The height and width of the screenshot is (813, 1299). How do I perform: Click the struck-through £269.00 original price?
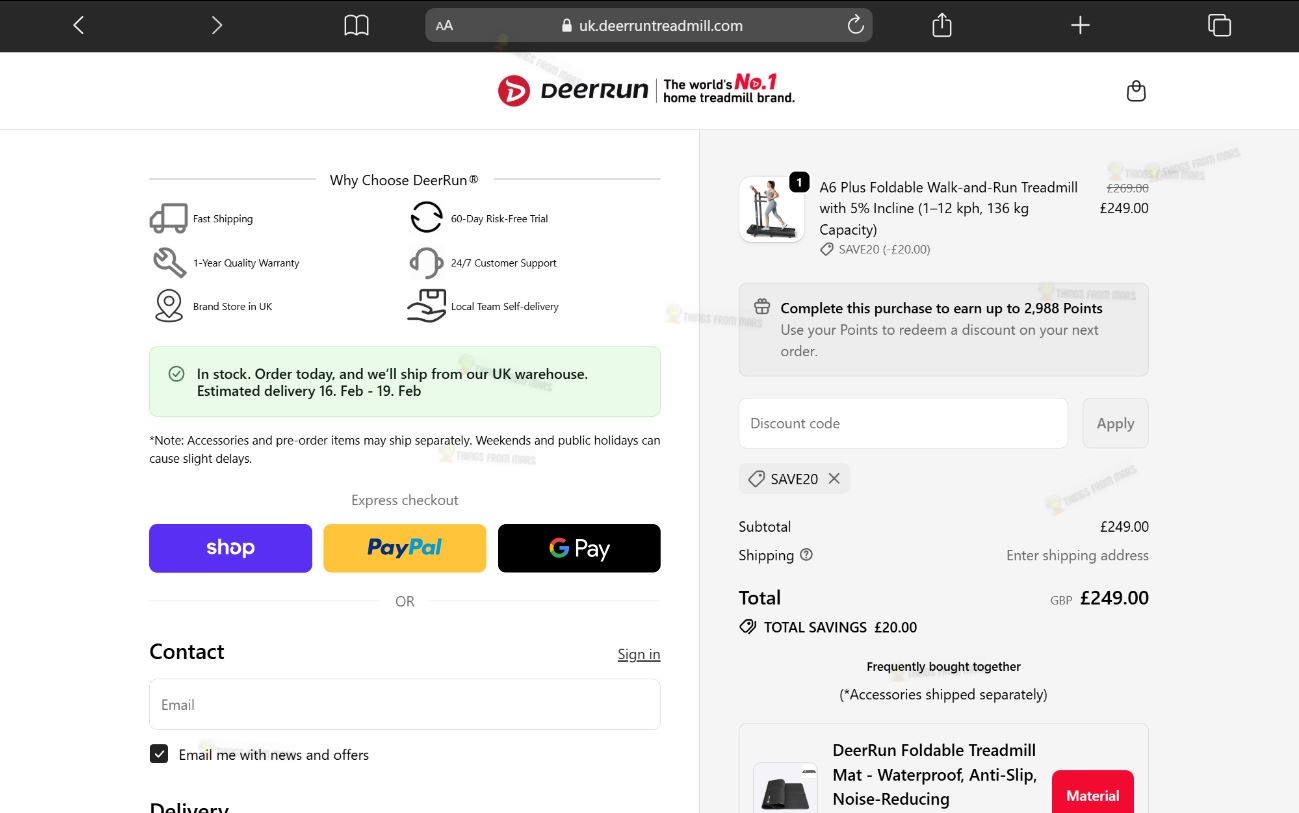coord(1127,188)
